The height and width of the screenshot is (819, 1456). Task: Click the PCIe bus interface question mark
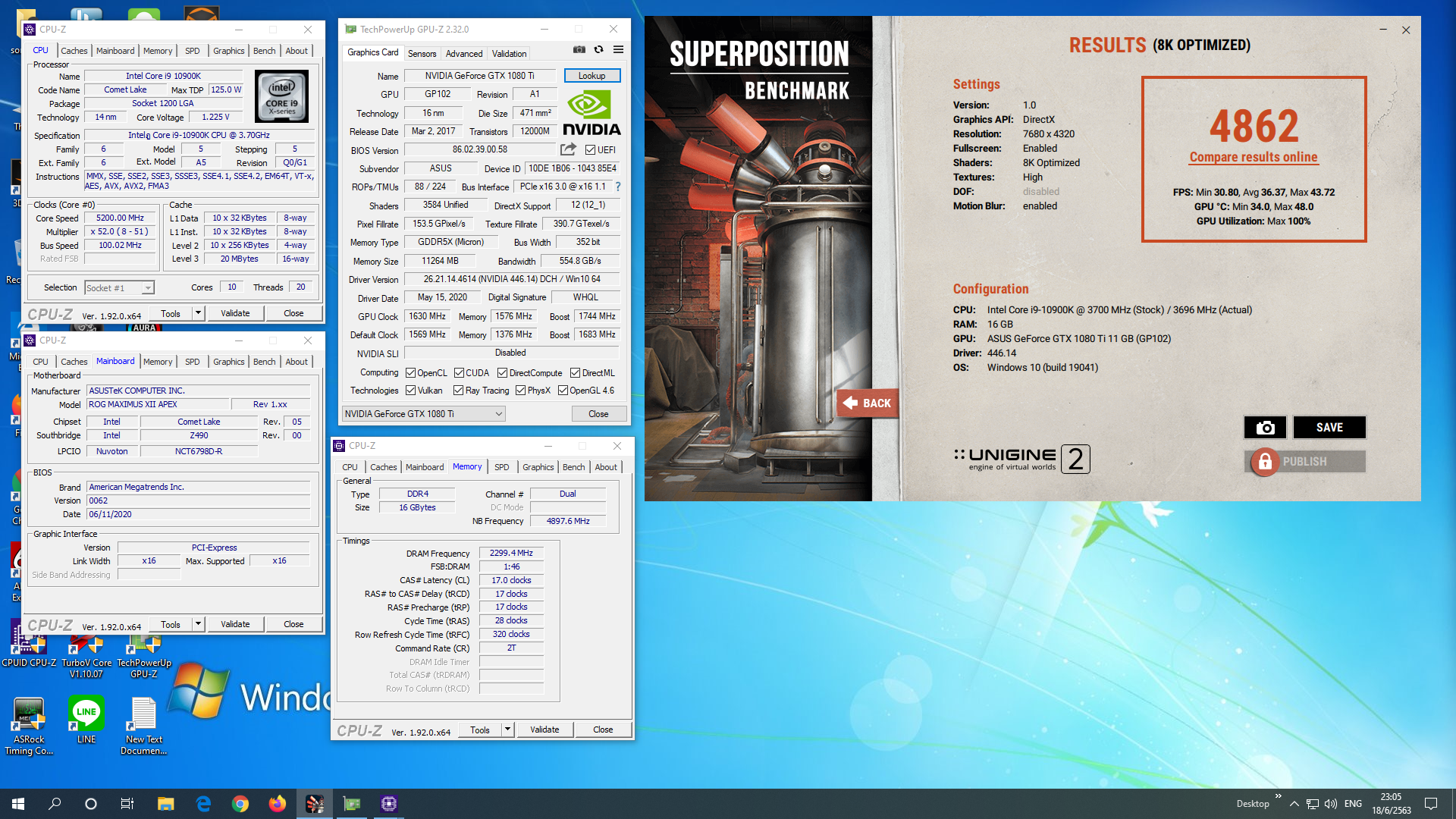(618, 187)
